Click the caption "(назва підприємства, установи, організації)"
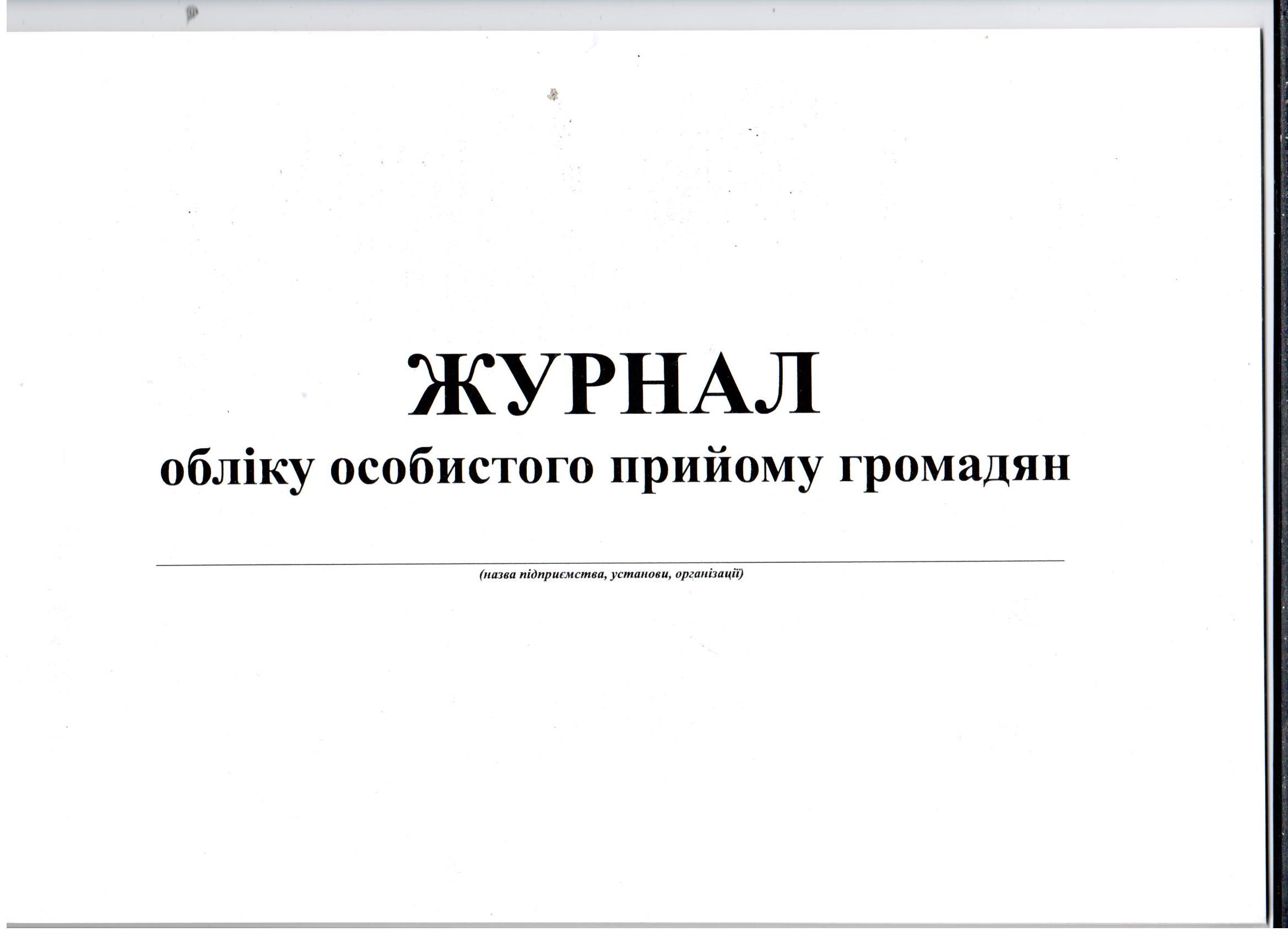 point(611,575)
